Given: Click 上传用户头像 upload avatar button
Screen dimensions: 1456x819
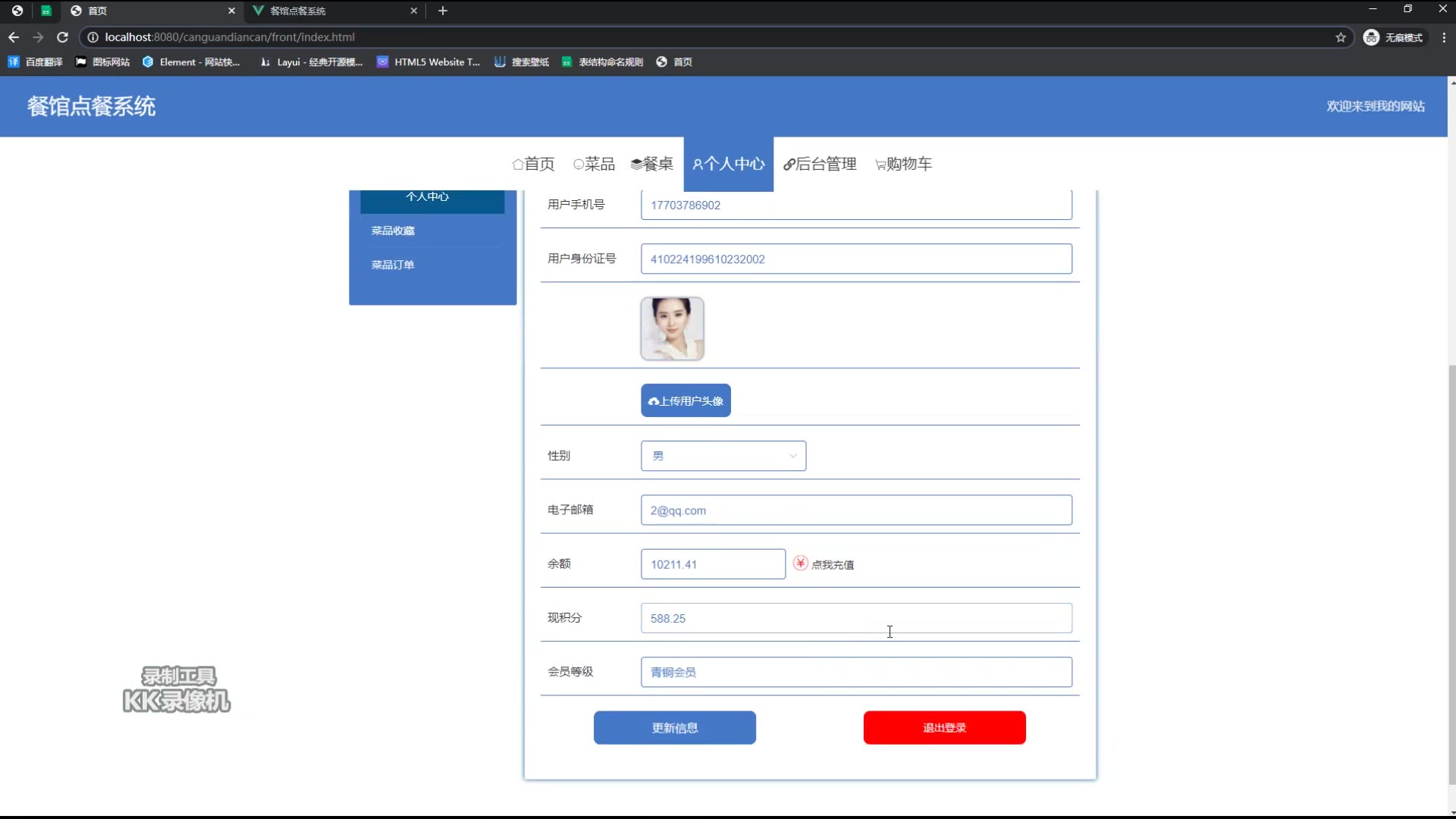Looking at the screenshot, I should point(686,400).
